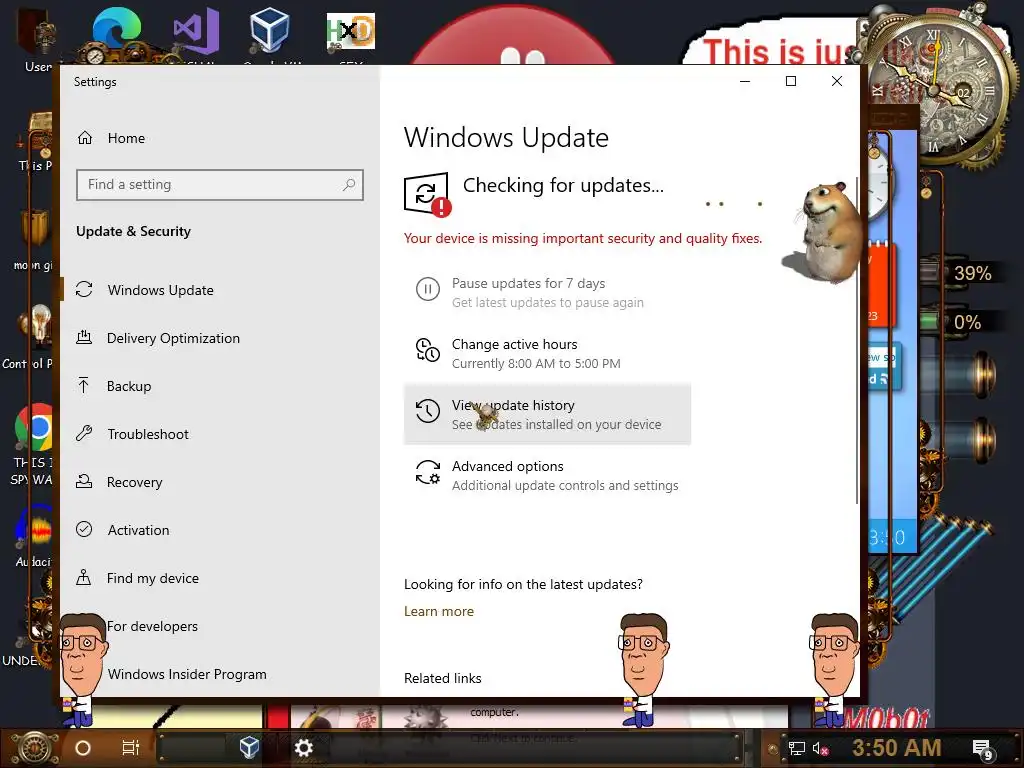Click the Home house icon
This screenshot has width=1024, height=768.
(85, 138)
